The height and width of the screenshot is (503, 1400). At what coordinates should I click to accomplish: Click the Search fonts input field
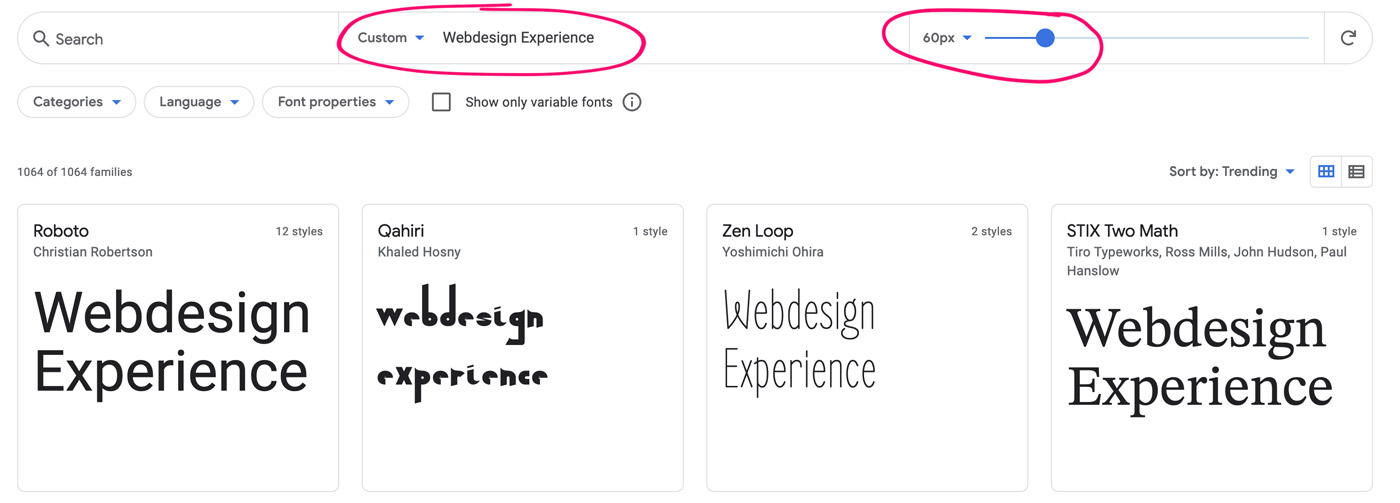[x=180, y=39]
